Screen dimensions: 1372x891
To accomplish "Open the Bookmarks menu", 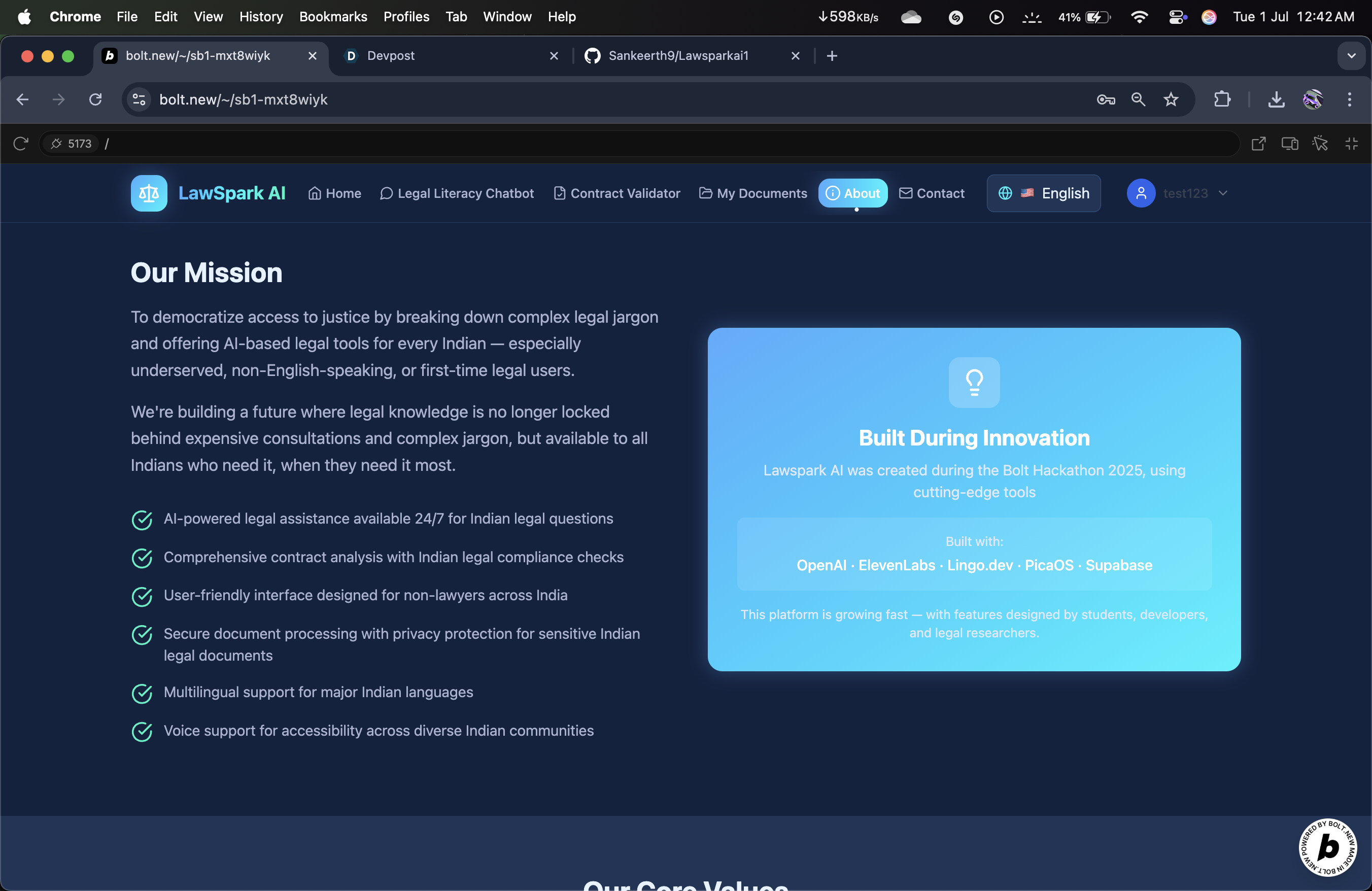I will click(x=333, y=17).
